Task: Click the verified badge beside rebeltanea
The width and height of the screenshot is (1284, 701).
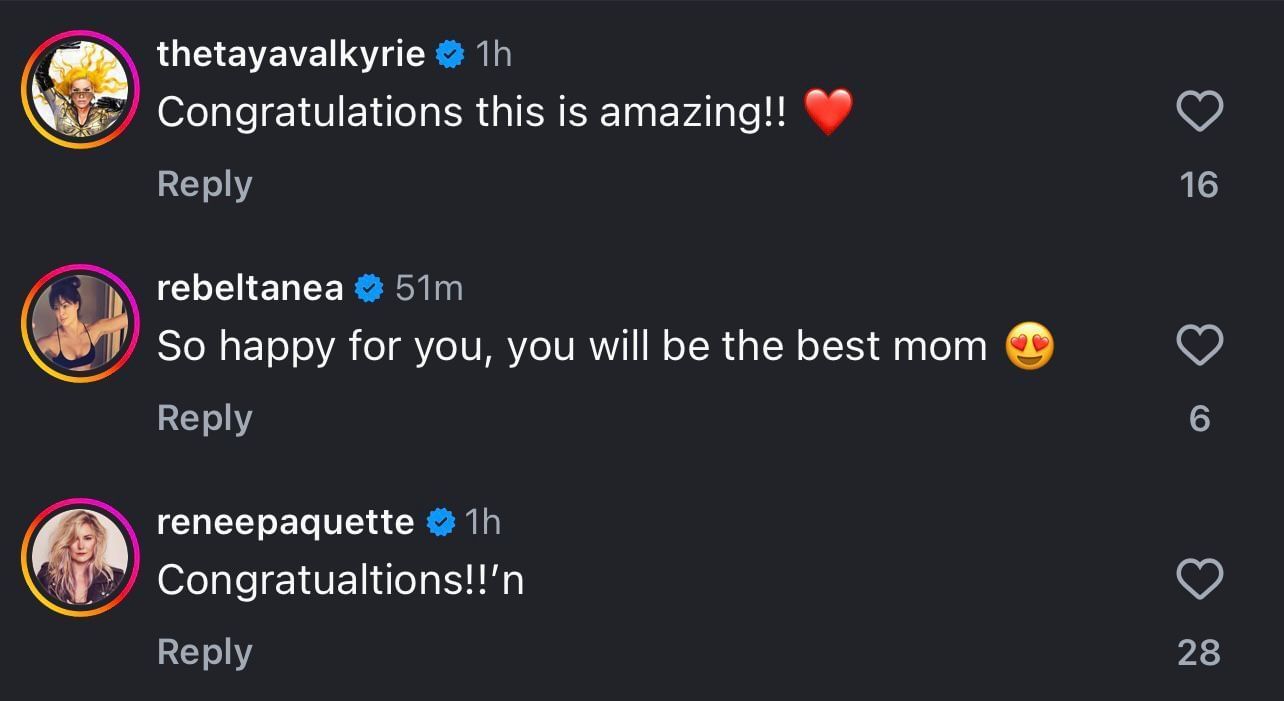Action: pyautogui.click(x=367, y=287)
